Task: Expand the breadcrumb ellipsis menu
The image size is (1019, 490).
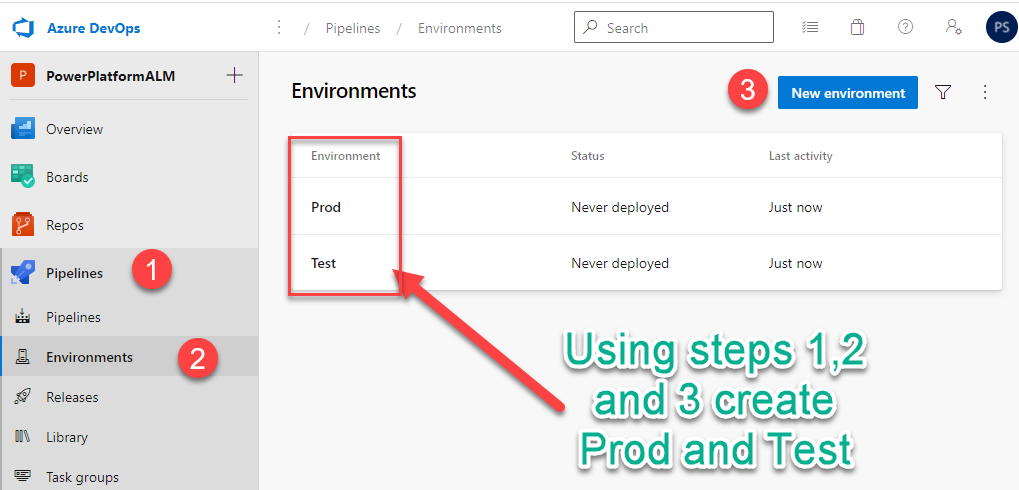Action: tap(279, 27)
